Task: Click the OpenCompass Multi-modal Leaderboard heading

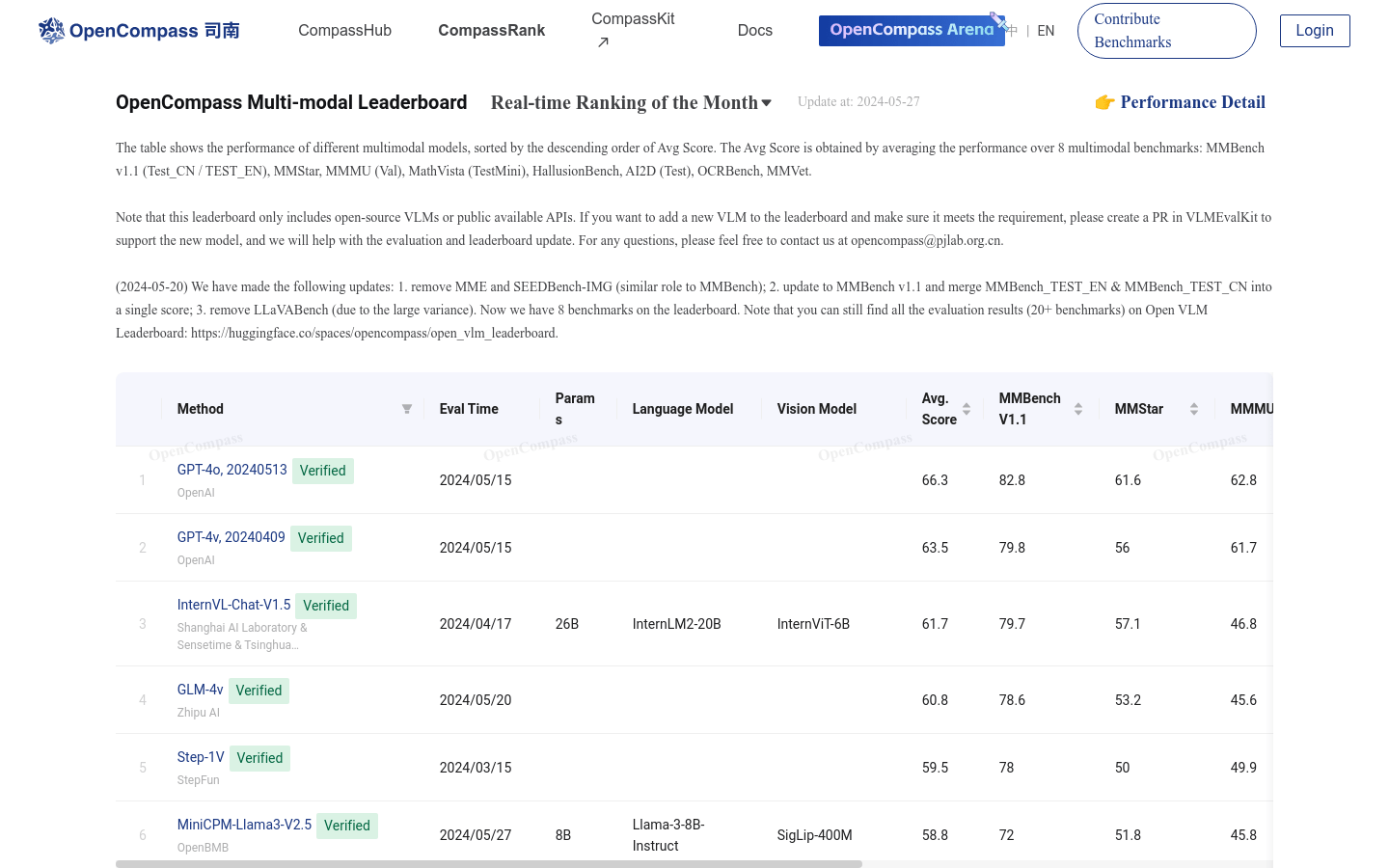Action: pos(291,102)
